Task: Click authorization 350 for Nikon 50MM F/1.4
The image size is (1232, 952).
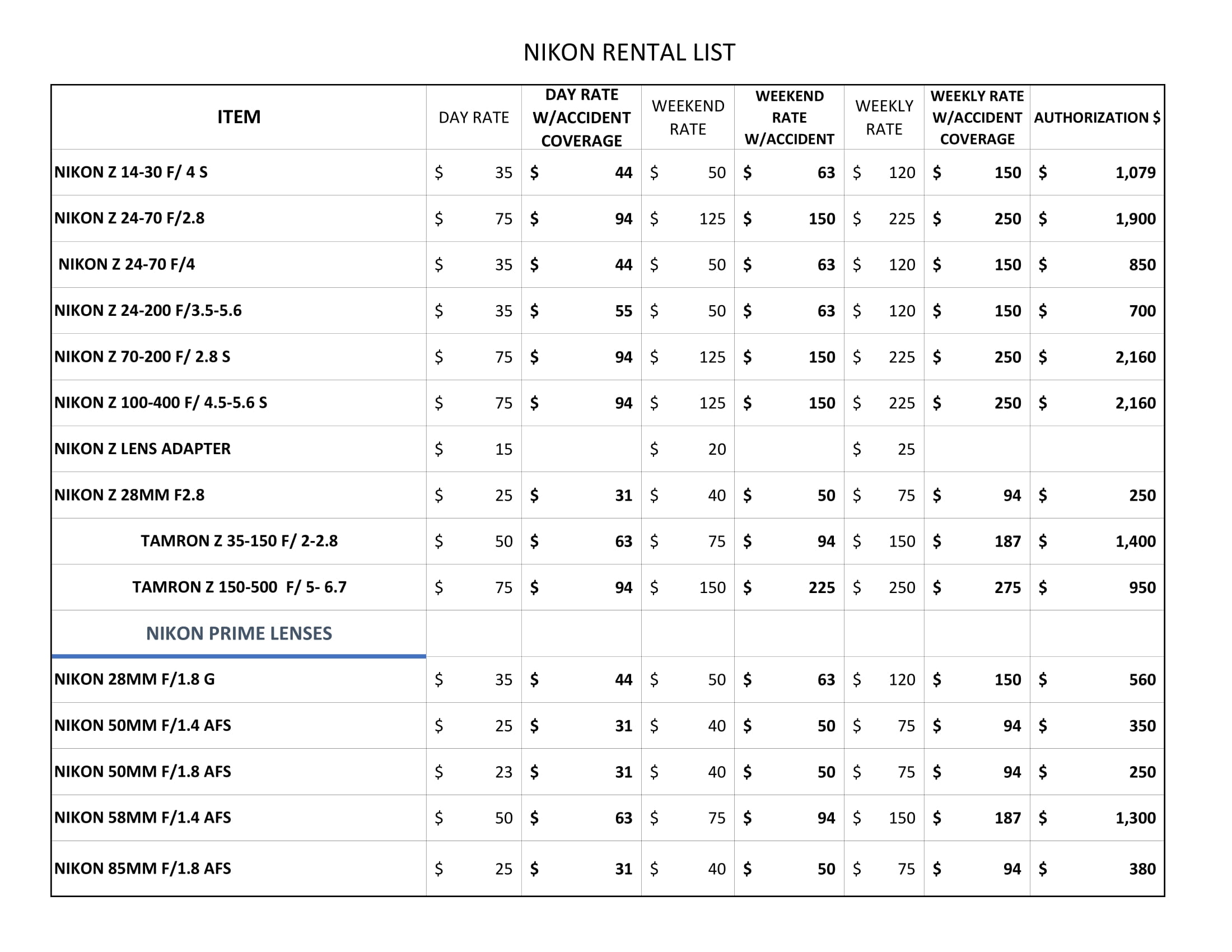Action: (1142, 726)
